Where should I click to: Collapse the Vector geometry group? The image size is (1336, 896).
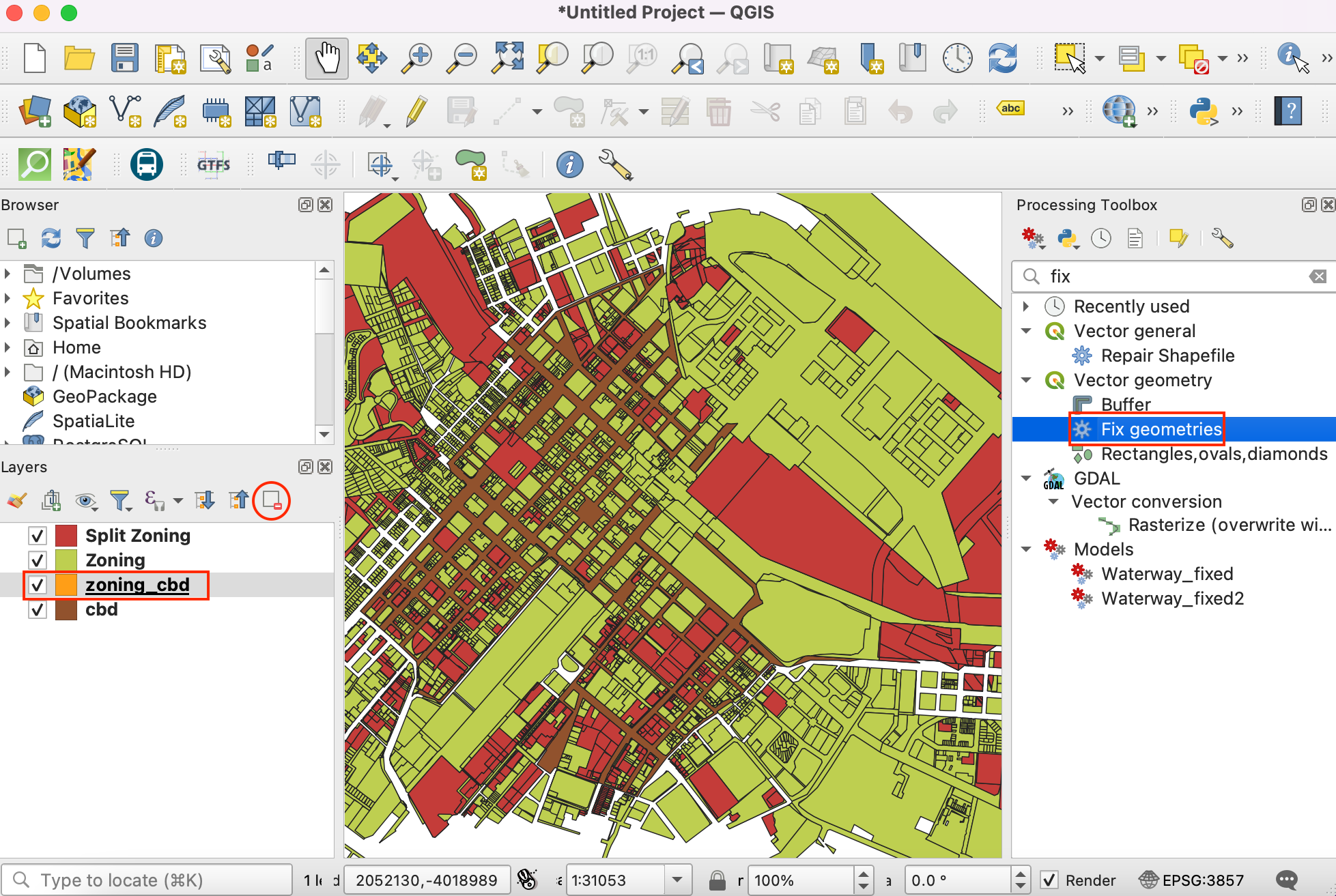[1026, 380]
